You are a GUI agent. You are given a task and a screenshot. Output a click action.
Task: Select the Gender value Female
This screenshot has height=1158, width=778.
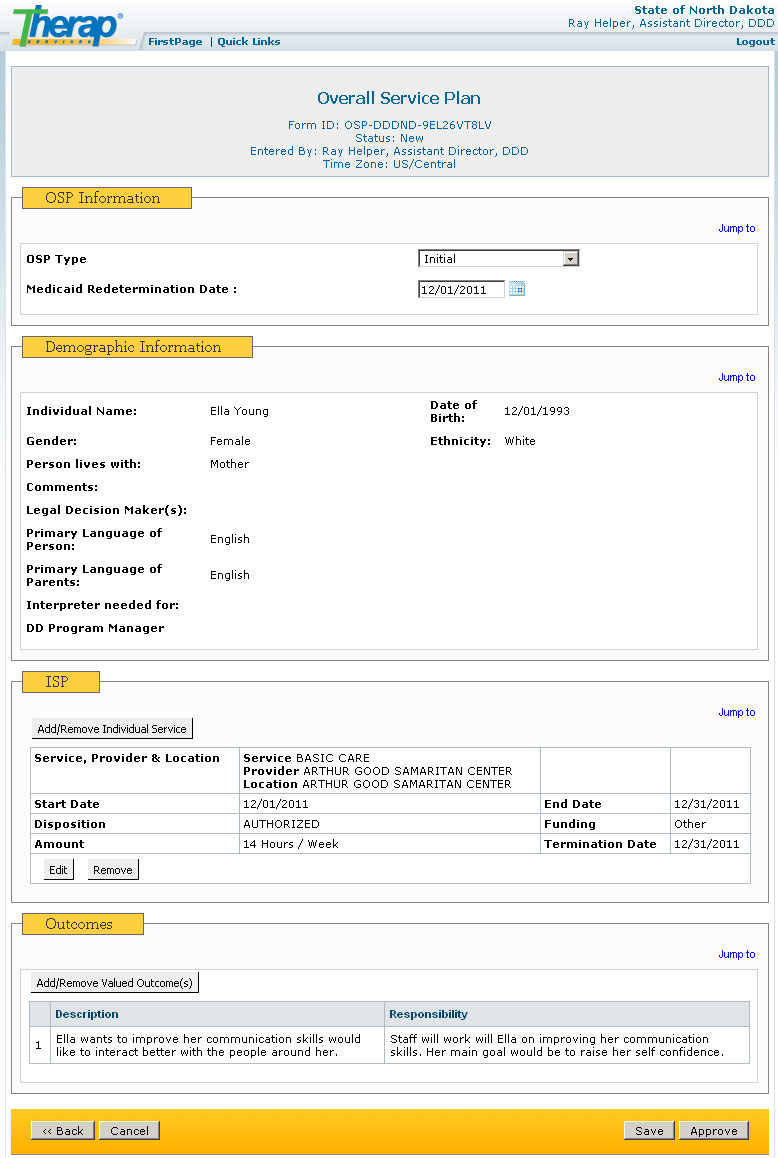coord(231,442)
